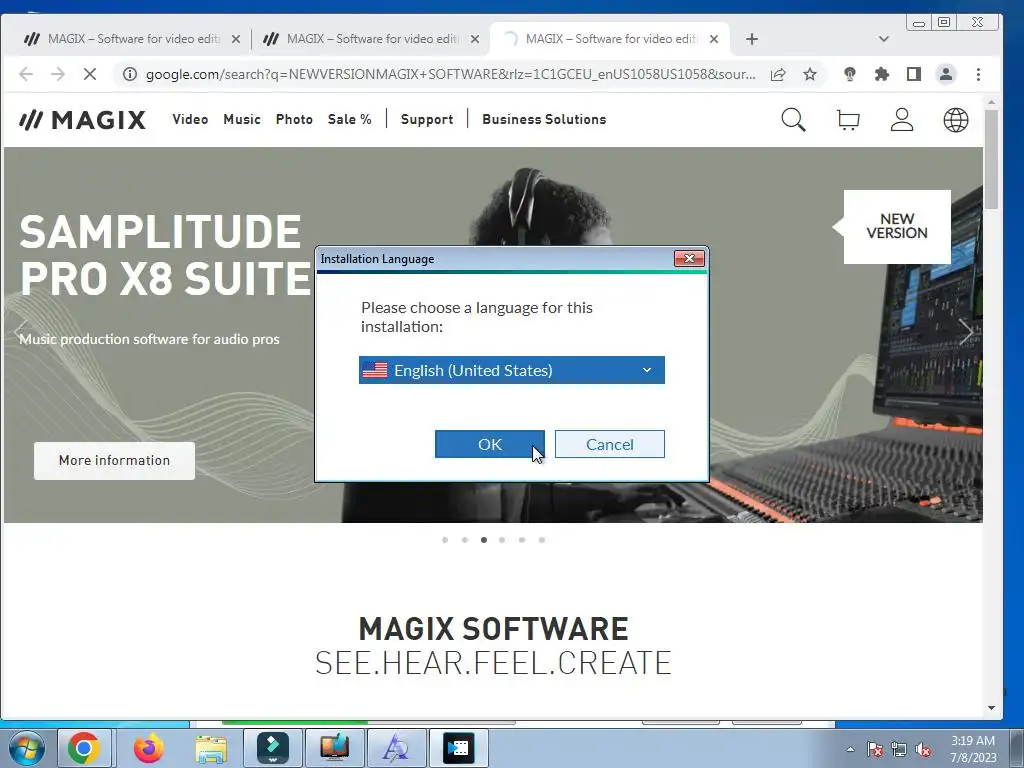Open the taskbar clock and date

pos(973,748)
